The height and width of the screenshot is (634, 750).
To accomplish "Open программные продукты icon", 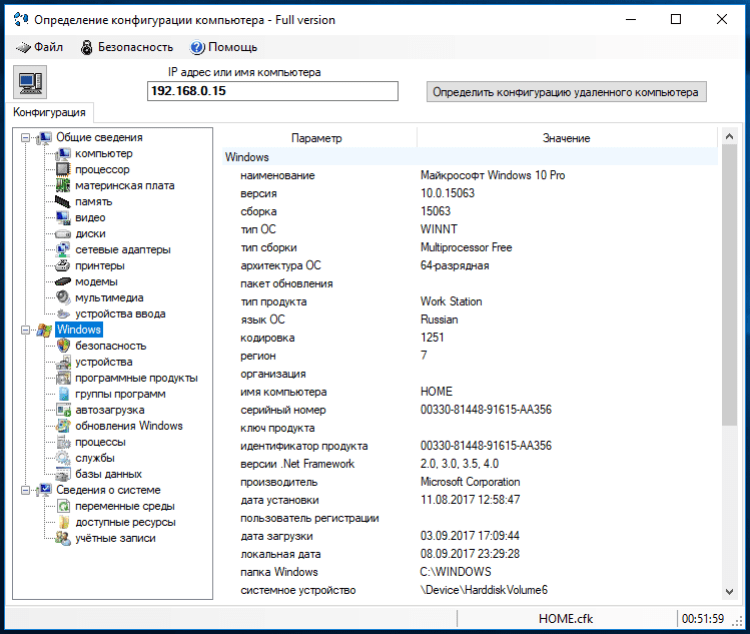I will coord(63,378).
